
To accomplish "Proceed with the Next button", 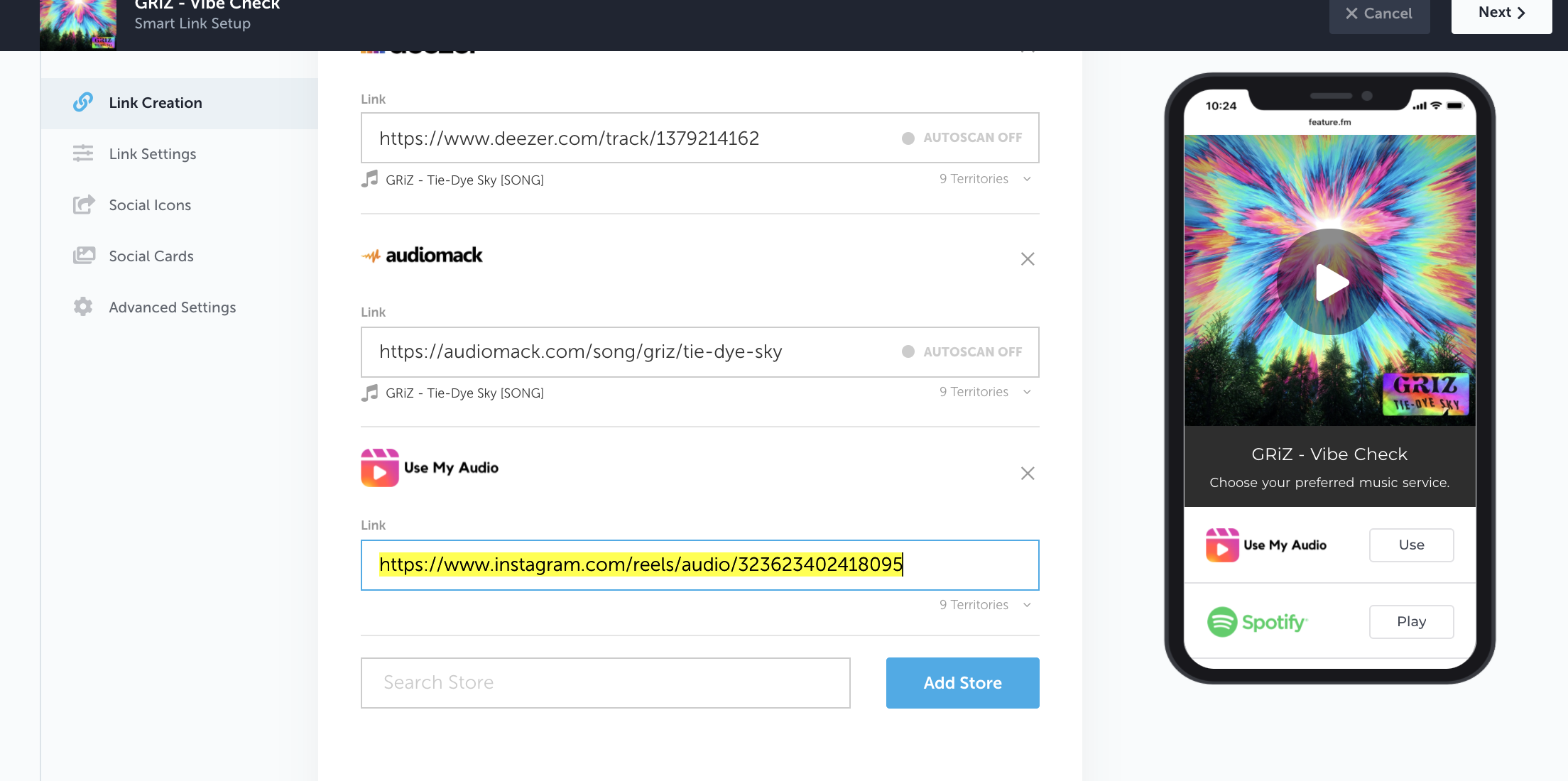I will point(1501,14).
